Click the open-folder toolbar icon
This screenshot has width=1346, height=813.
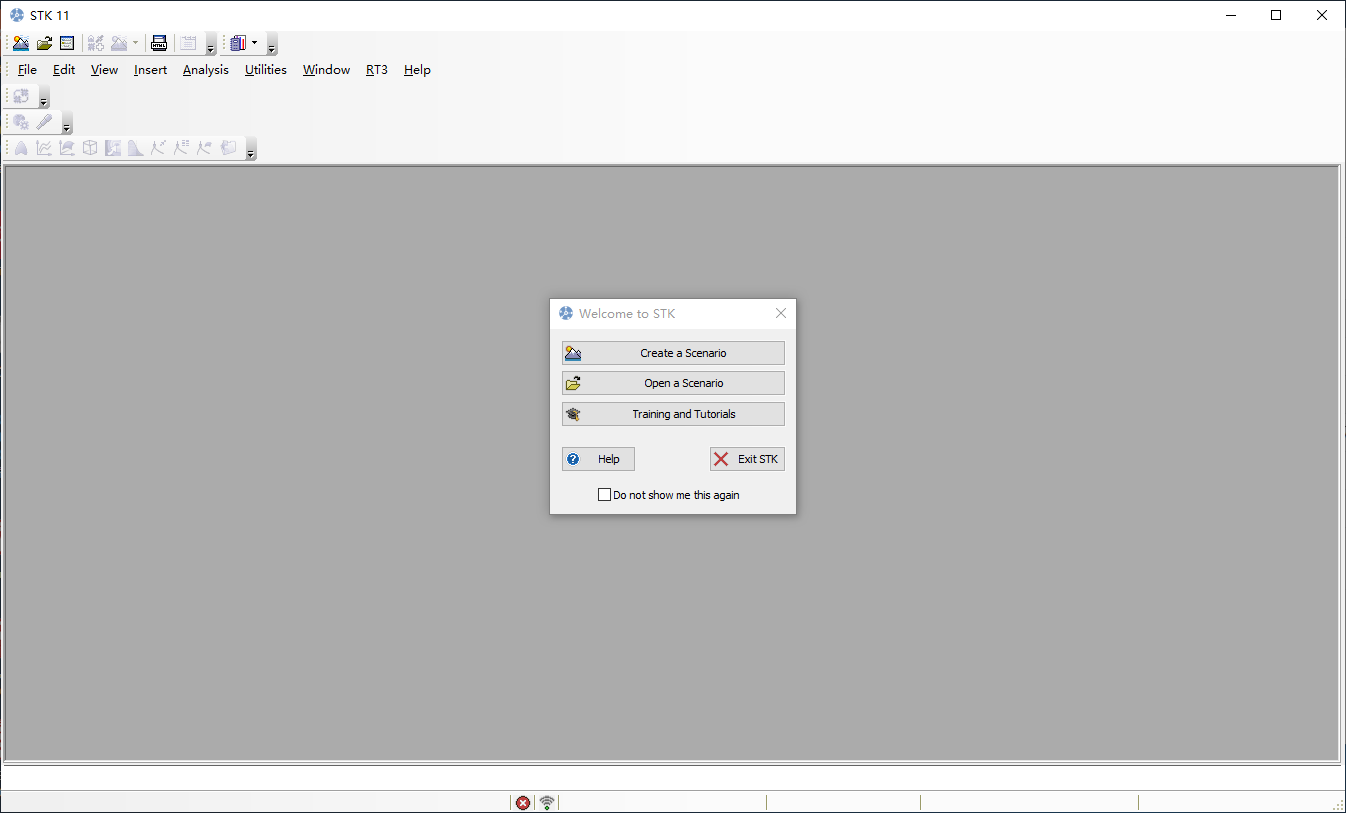click(x=44, y=43)
